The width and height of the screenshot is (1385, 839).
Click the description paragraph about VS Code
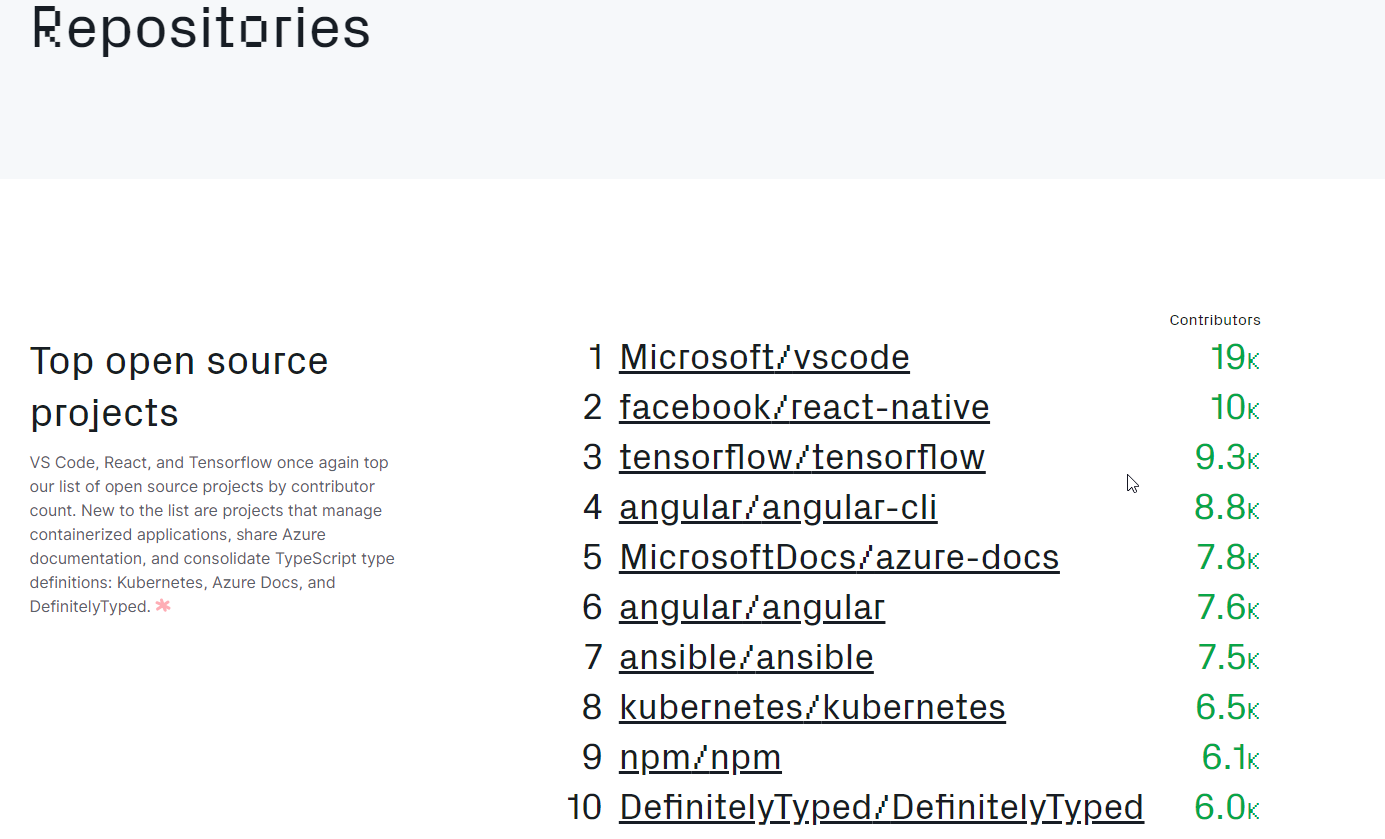[212, 534]
